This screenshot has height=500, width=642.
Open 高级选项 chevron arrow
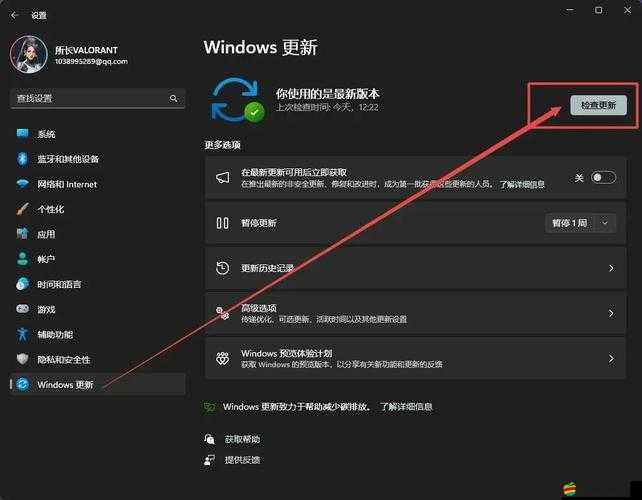611,313
